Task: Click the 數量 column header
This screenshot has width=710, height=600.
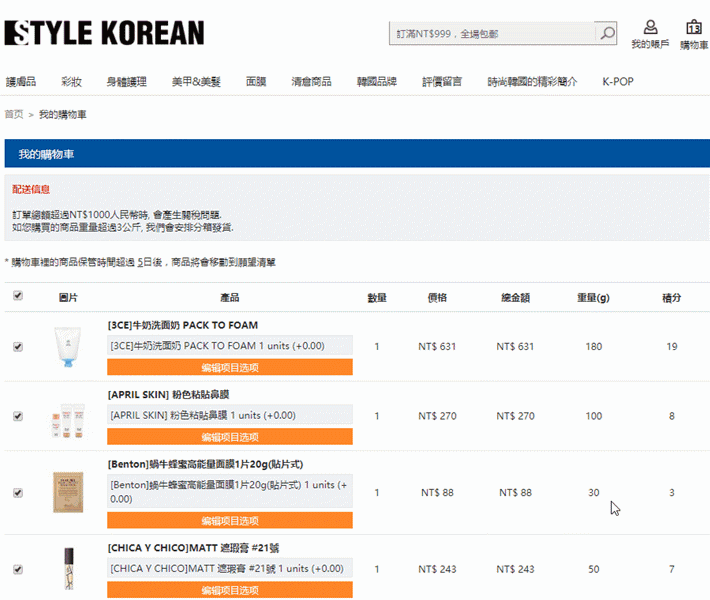Action: point(377,298)
